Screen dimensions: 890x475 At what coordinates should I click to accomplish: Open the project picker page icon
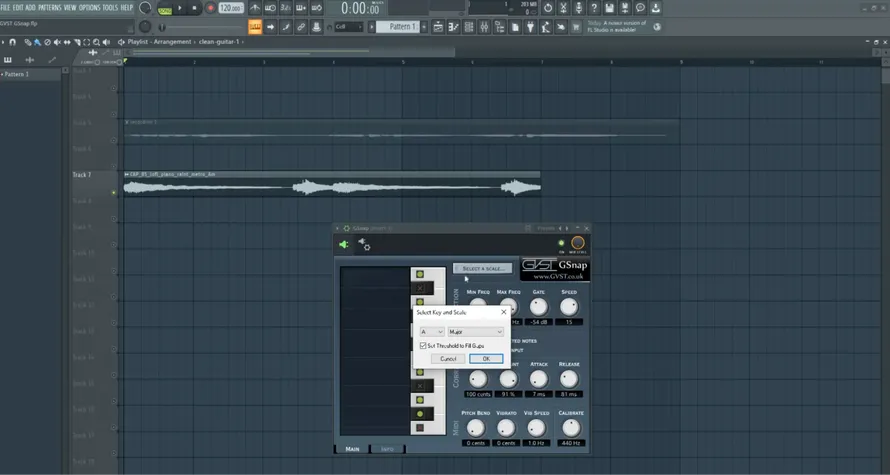click(x=515, y=27)
